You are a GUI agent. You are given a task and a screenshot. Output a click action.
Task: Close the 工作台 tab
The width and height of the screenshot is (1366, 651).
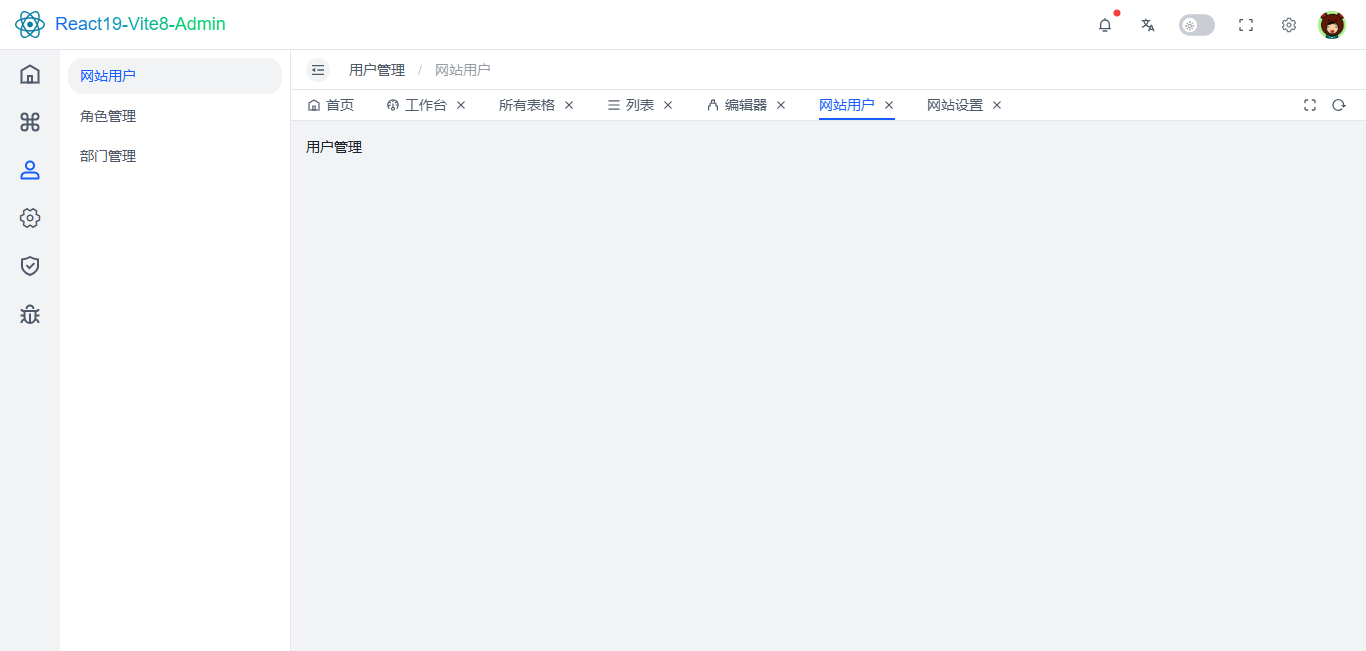pyautogui.click(x=461, y=105)
